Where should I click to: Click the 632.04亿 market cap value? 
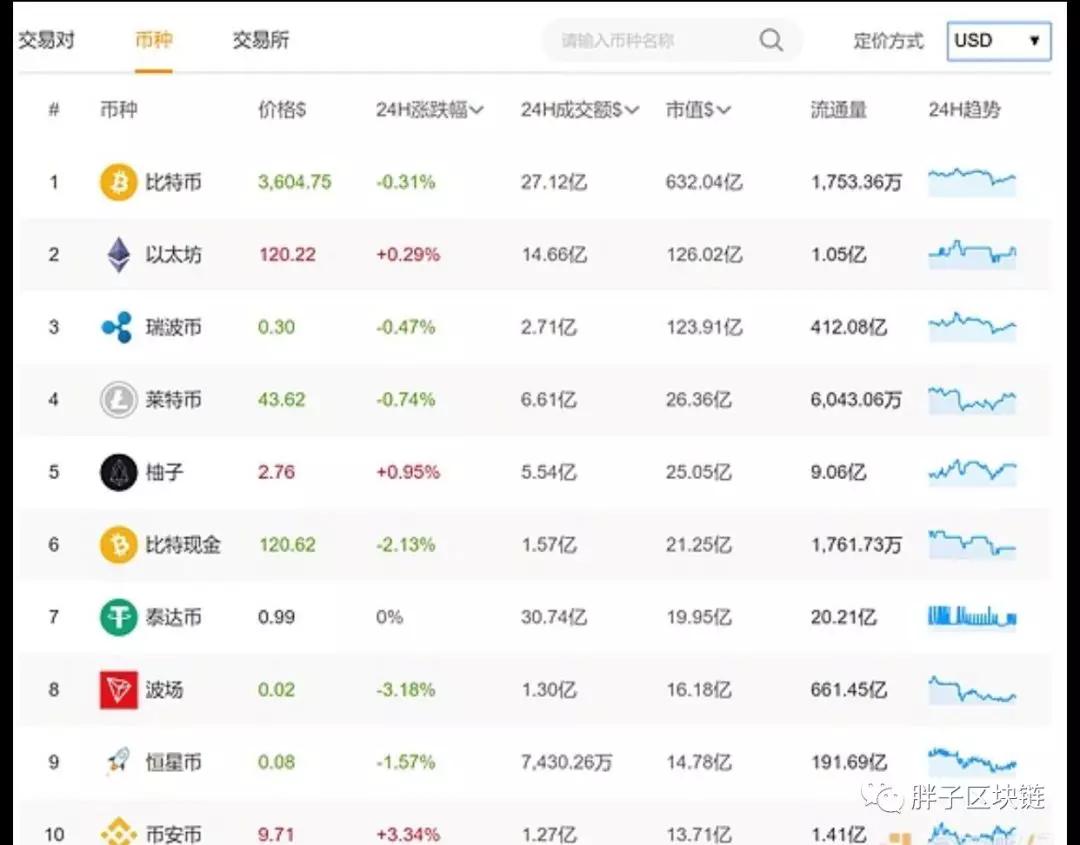point(704,182)
